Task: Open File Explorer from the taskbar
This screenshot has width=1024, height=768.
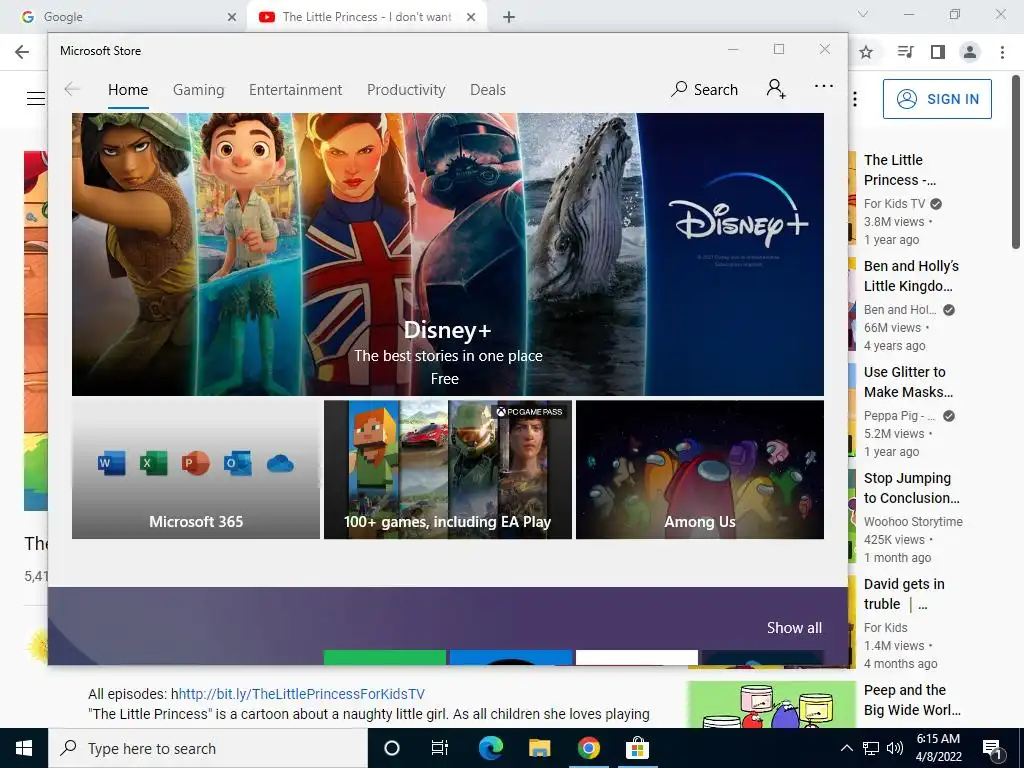Action: pos(539,748)
